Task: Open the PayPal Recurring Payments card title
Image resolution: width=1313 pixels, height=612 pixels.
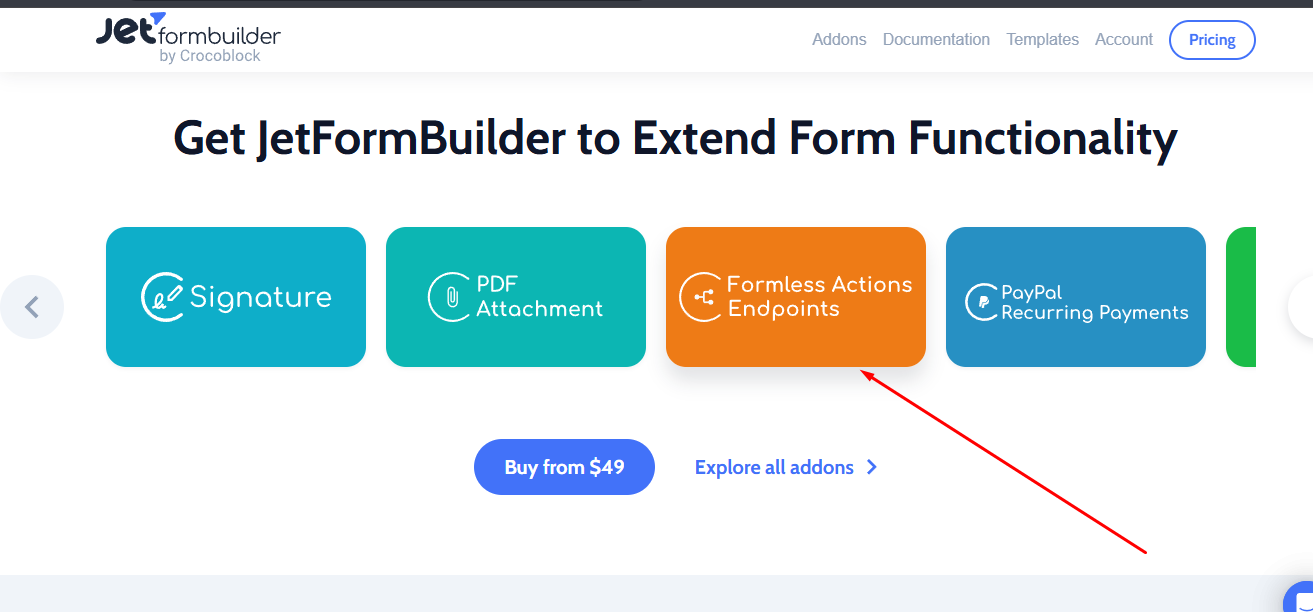Action: [1095, 303]
